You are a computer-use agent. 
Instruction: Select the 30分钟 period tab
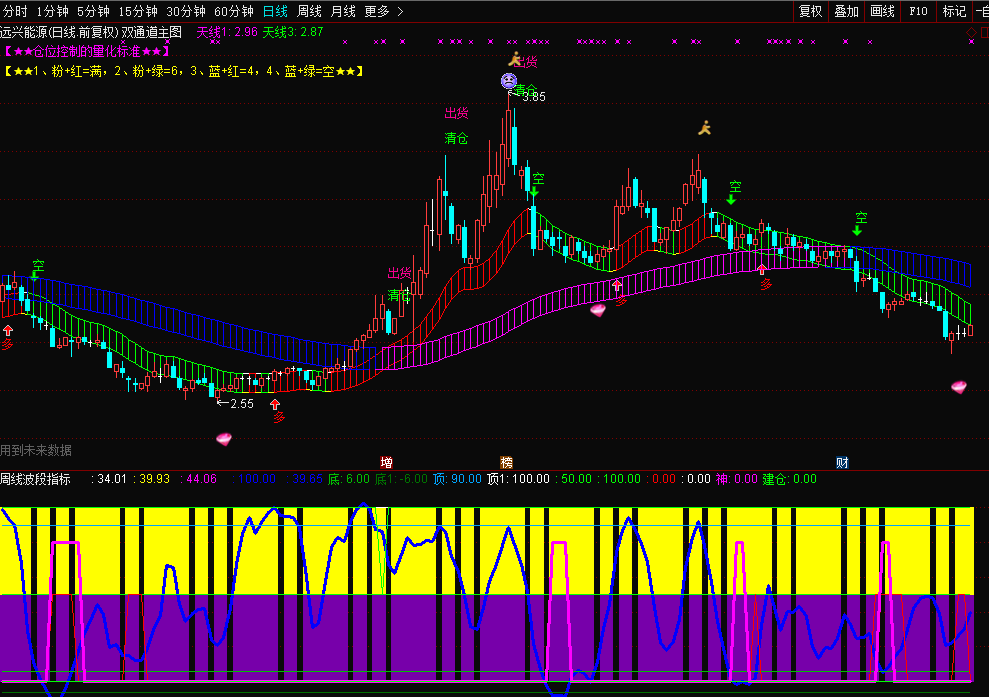[x=186, y=11]
